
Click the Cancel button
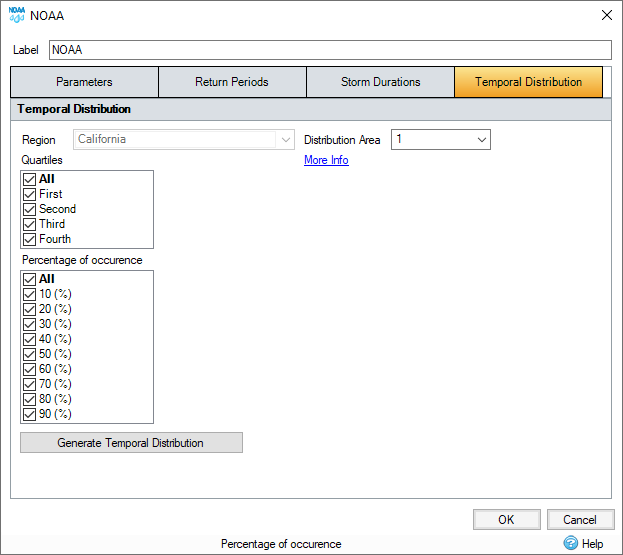580,520
